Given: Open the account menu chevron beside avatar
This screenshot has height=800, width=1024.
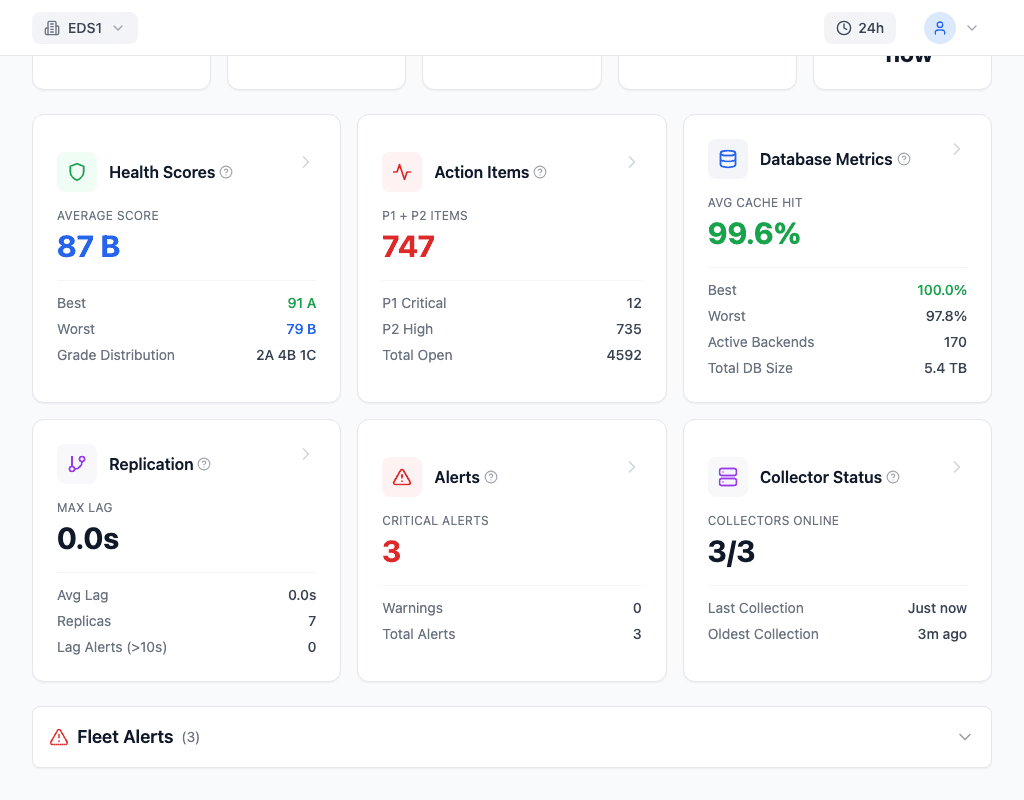Looking at the screenshot, I should 971,28.
